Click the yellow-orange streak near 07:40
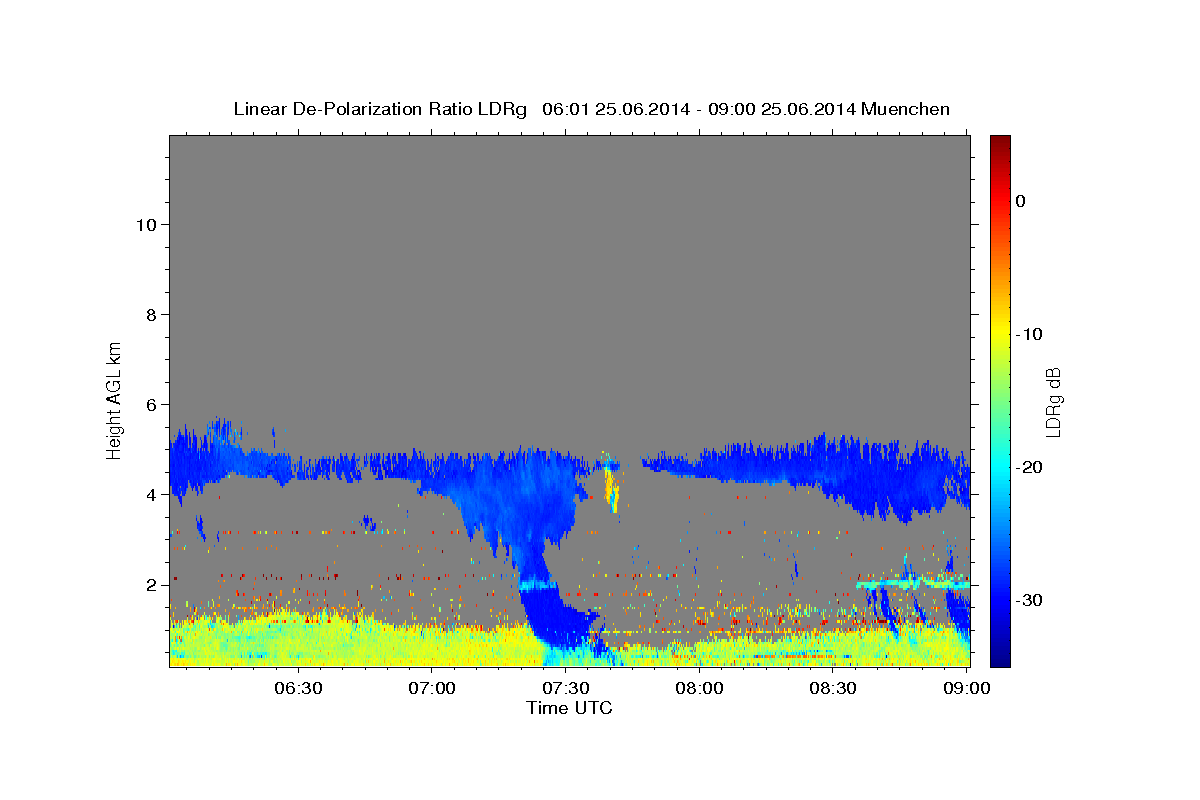Screen dimensions: 1200x800 (x=611, y=488)
